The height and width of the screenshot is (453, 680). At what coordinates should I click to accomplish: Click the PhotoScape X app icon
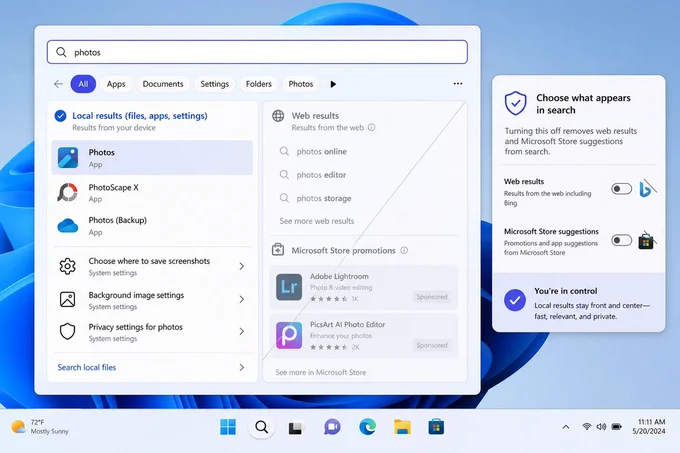point(68,192)
